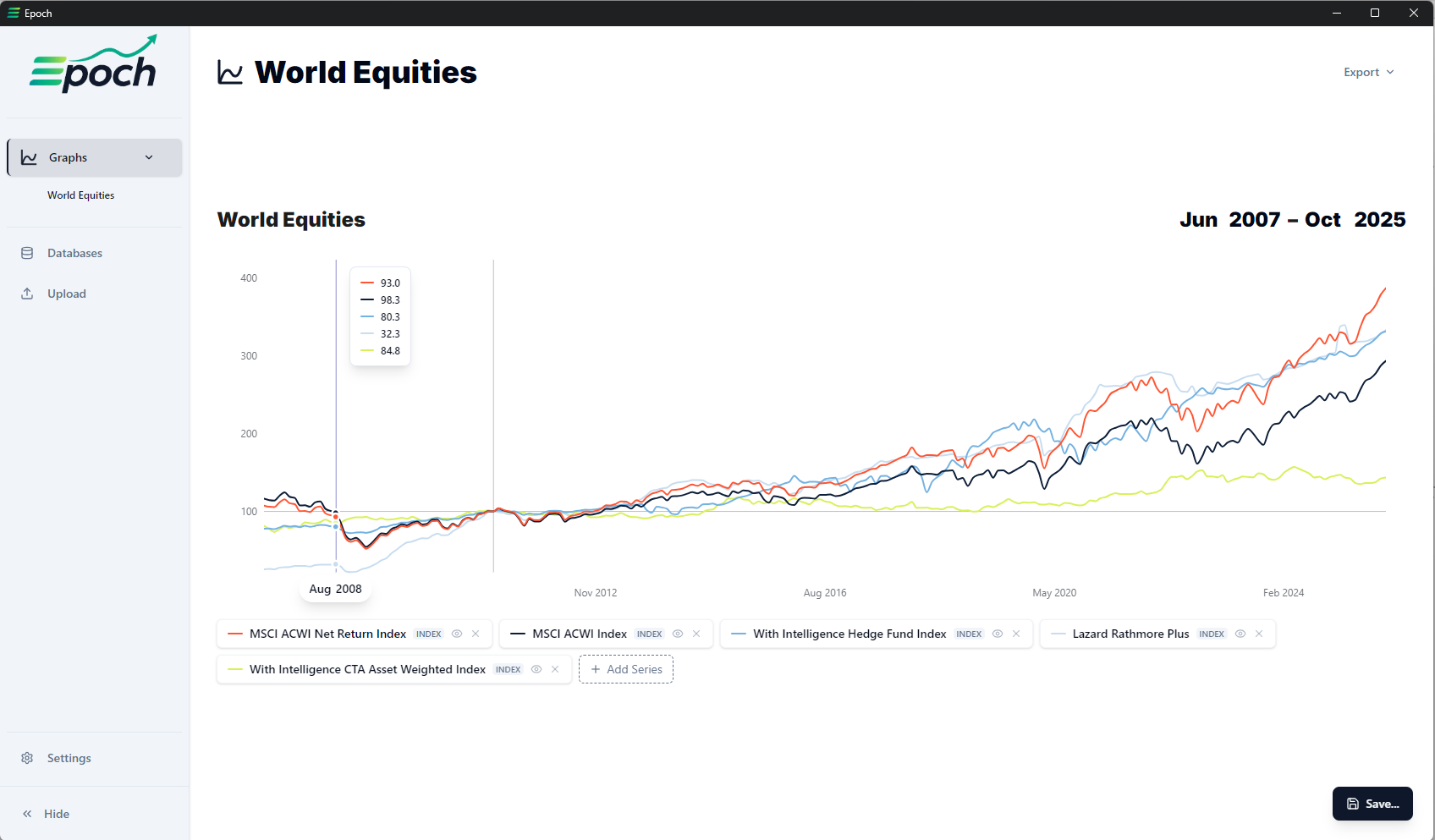Click the World Equities chart title
Image resolution: width=1435 pixels, height=840 pixels.
pos(292,220)
